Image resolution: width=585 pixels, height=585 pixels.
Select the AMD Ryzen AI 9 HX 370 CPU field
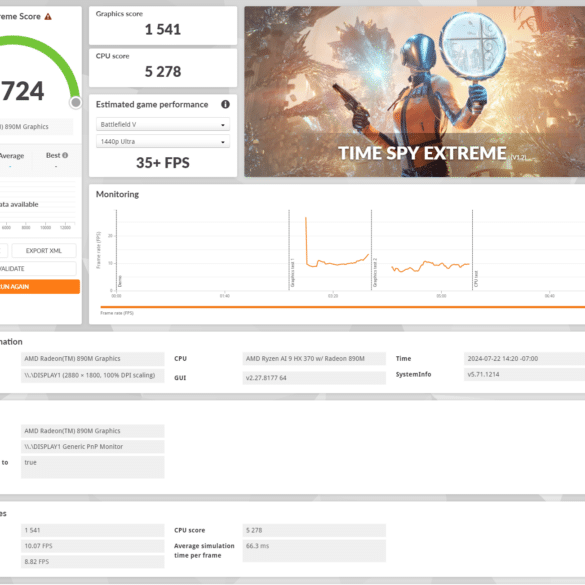[314, 359]
